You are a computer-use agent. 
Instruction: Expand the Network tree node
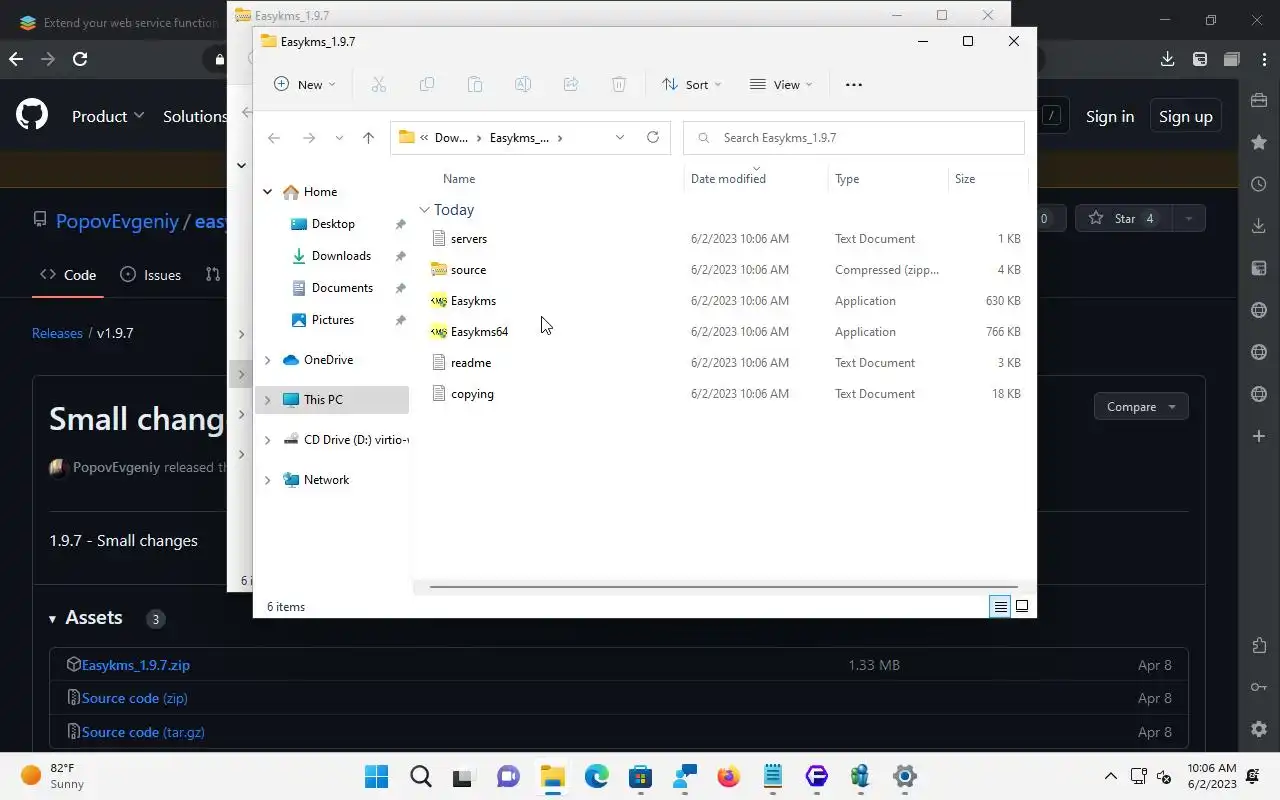click(267, 480)
